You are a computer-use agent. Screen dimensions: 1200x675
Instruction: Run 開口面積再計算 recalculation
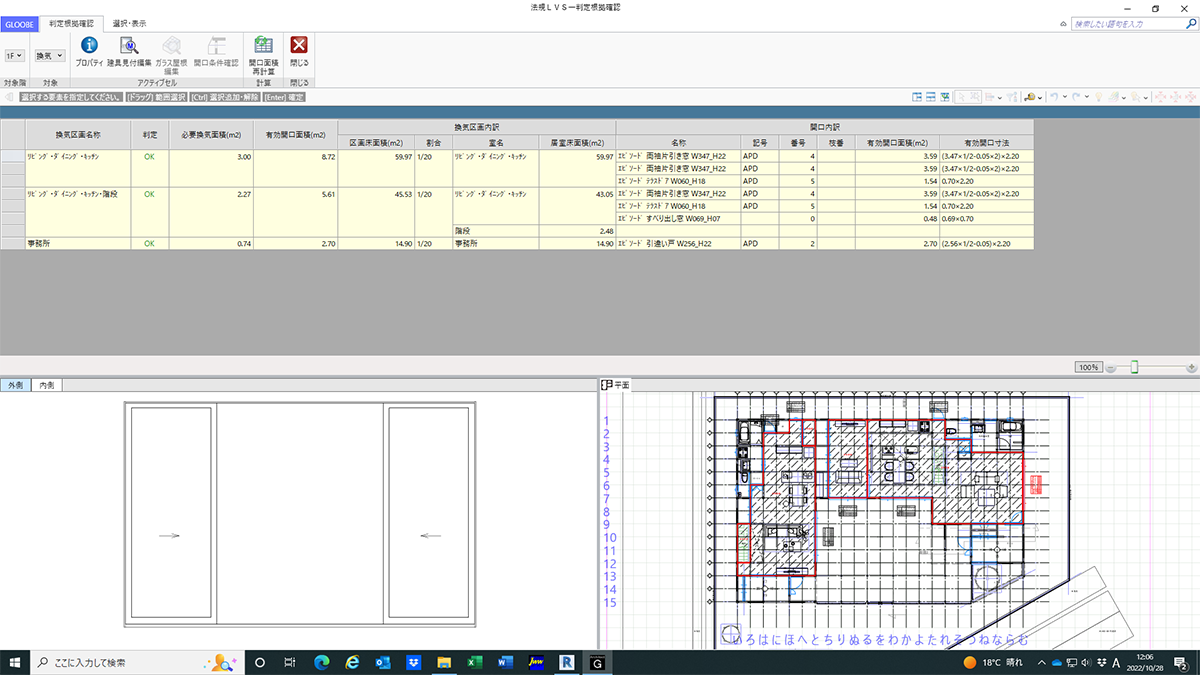click(x=263, y=50)
